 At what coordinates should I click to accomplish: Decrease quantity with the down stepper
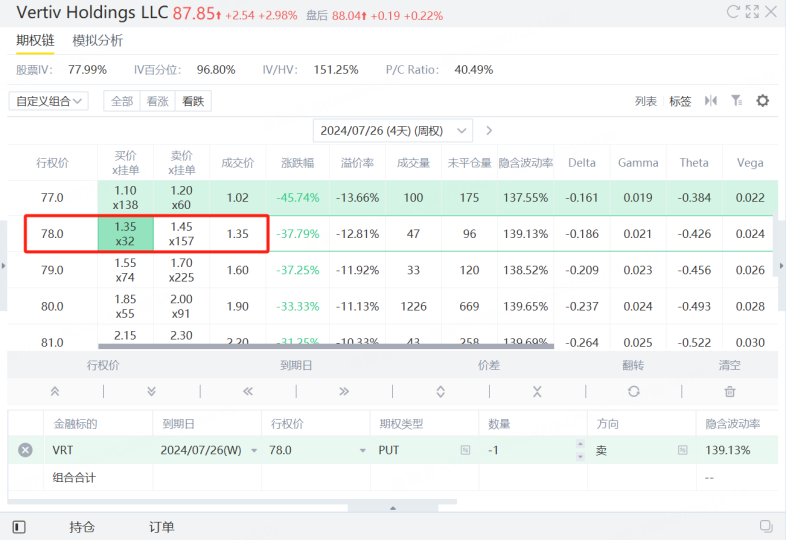(x=580, y=456)
